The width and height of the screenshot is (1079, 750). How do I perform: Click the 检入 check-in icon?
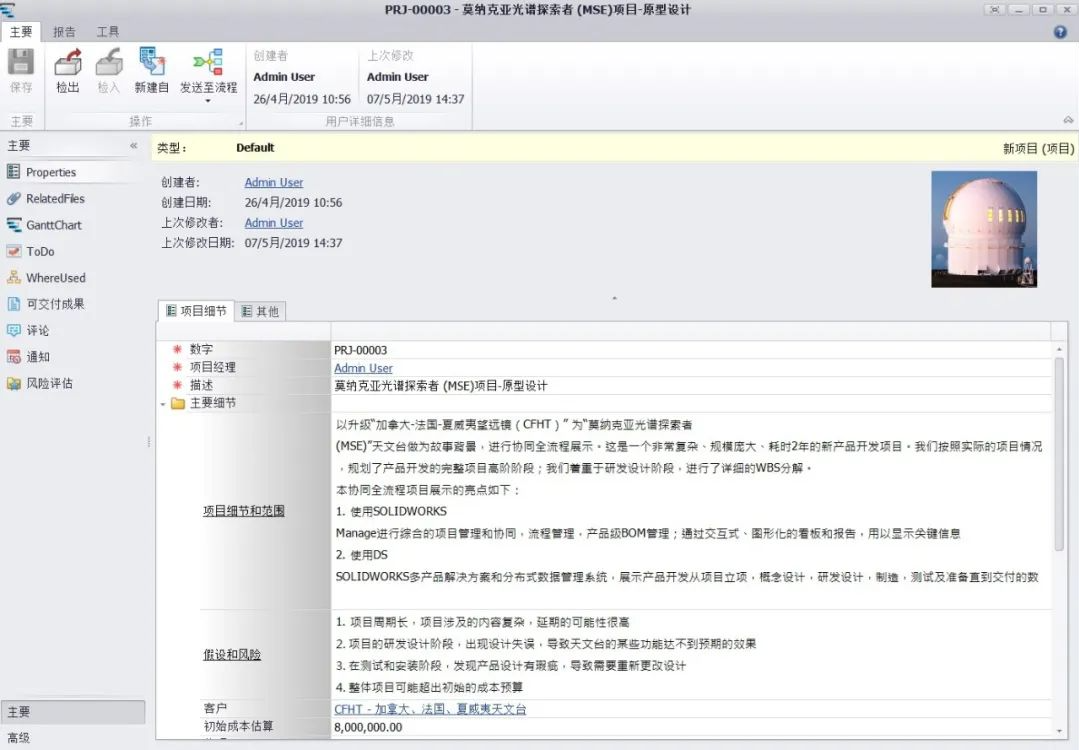coord(109,63)
